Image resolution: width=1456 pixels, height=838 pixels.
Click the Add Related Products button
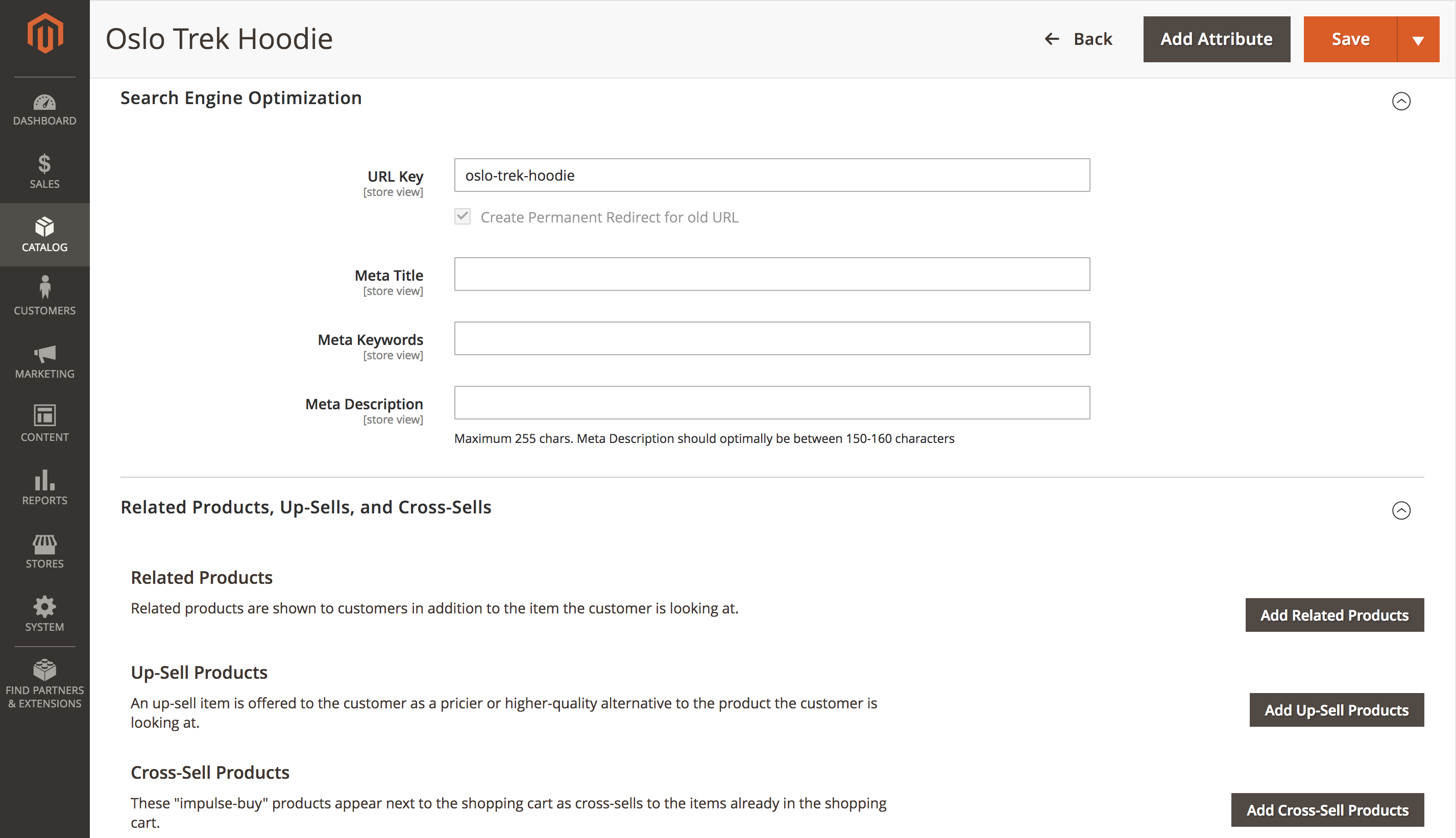pyautogui.click(x=1335, y=614)
